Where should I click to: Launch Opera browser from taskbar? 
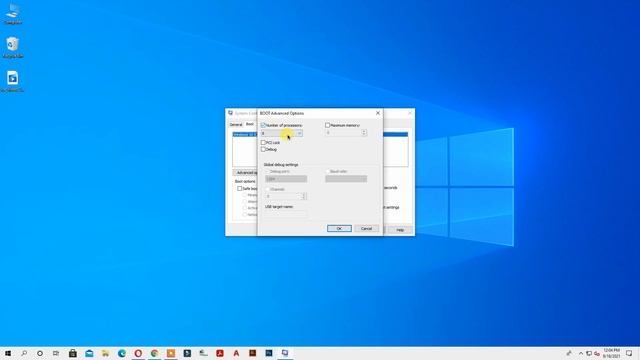point(138,353)
